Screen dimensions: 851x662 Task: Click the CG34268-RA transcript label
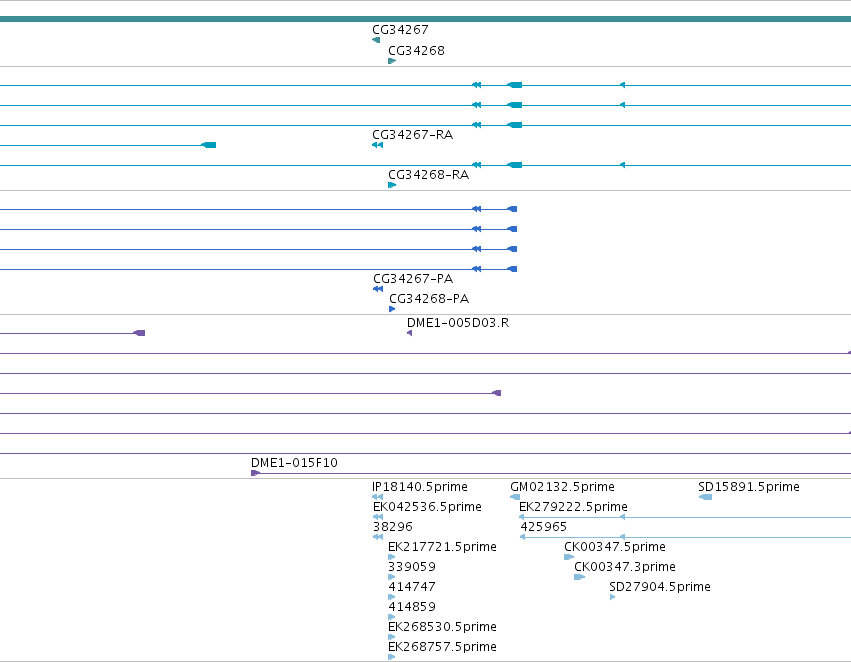point(428,175)
